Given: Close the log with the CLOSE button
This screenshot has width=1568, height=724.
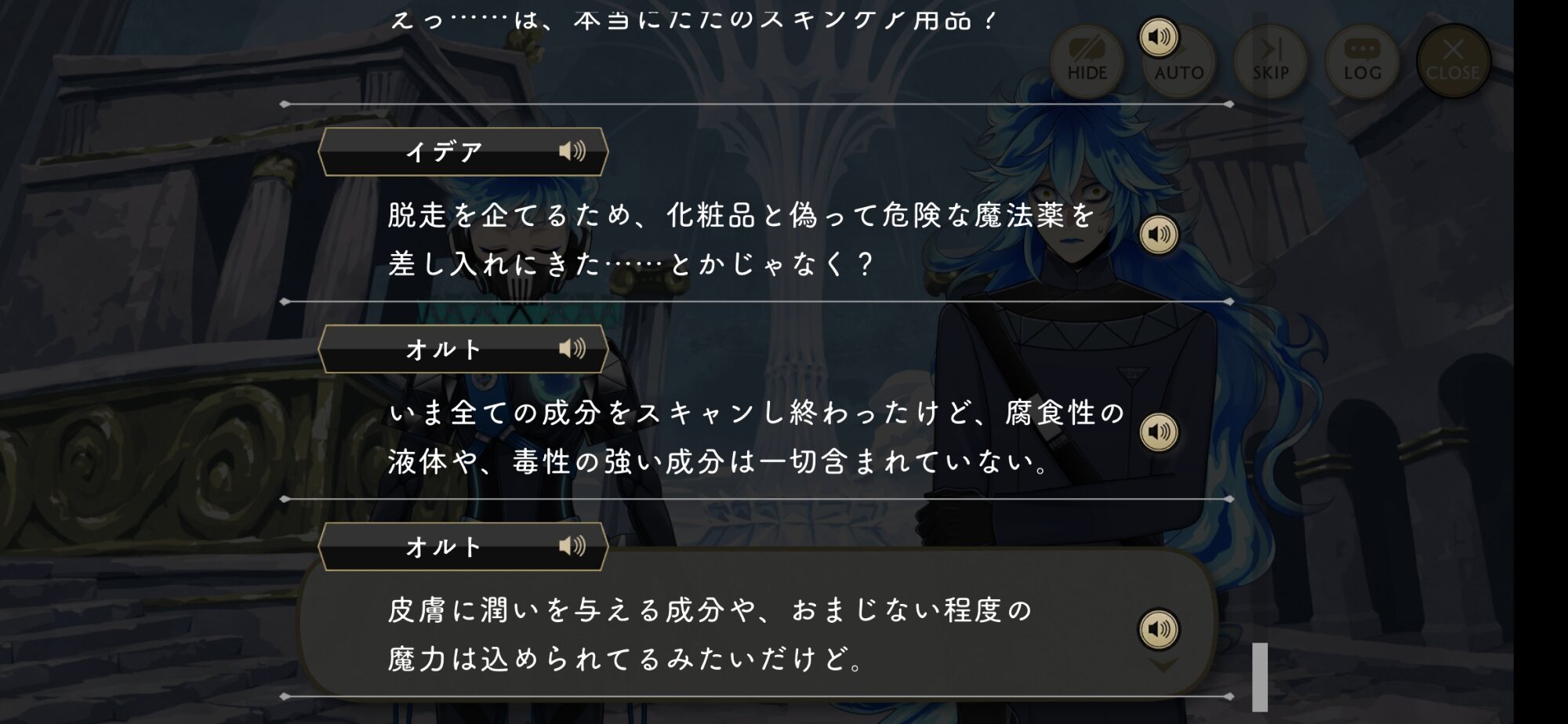Looking at the screenshot, I should point(1454,61).
